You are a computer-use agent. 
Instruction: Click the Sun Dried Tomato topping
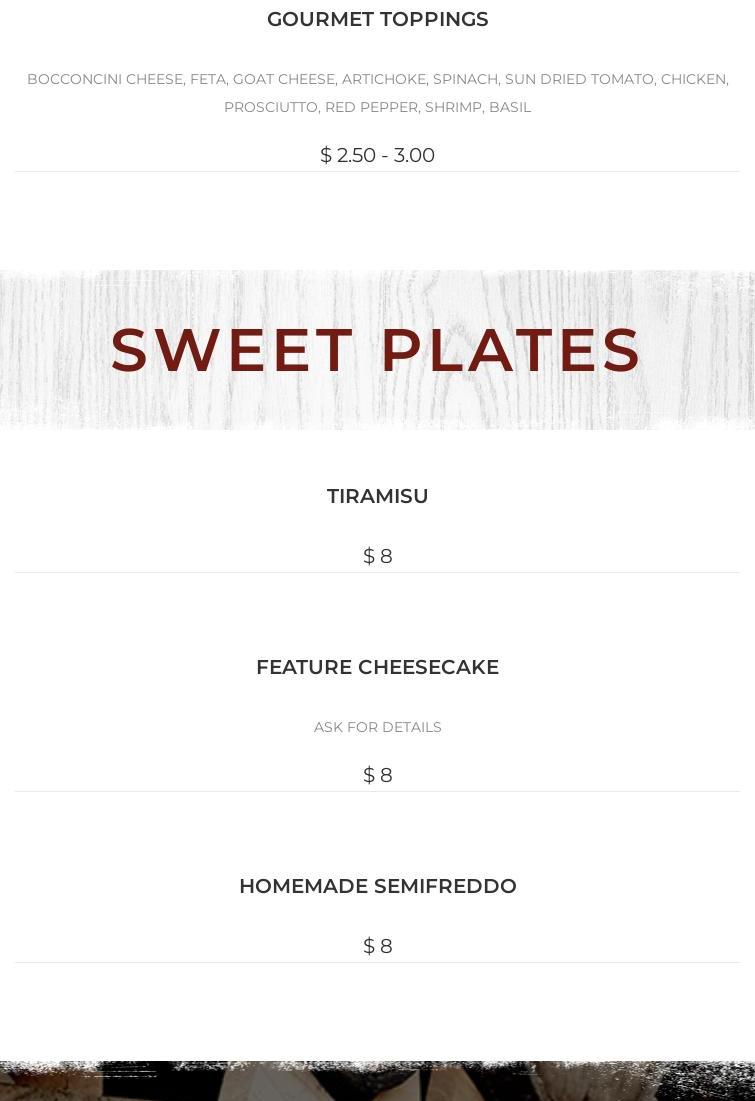click(579, 79)
